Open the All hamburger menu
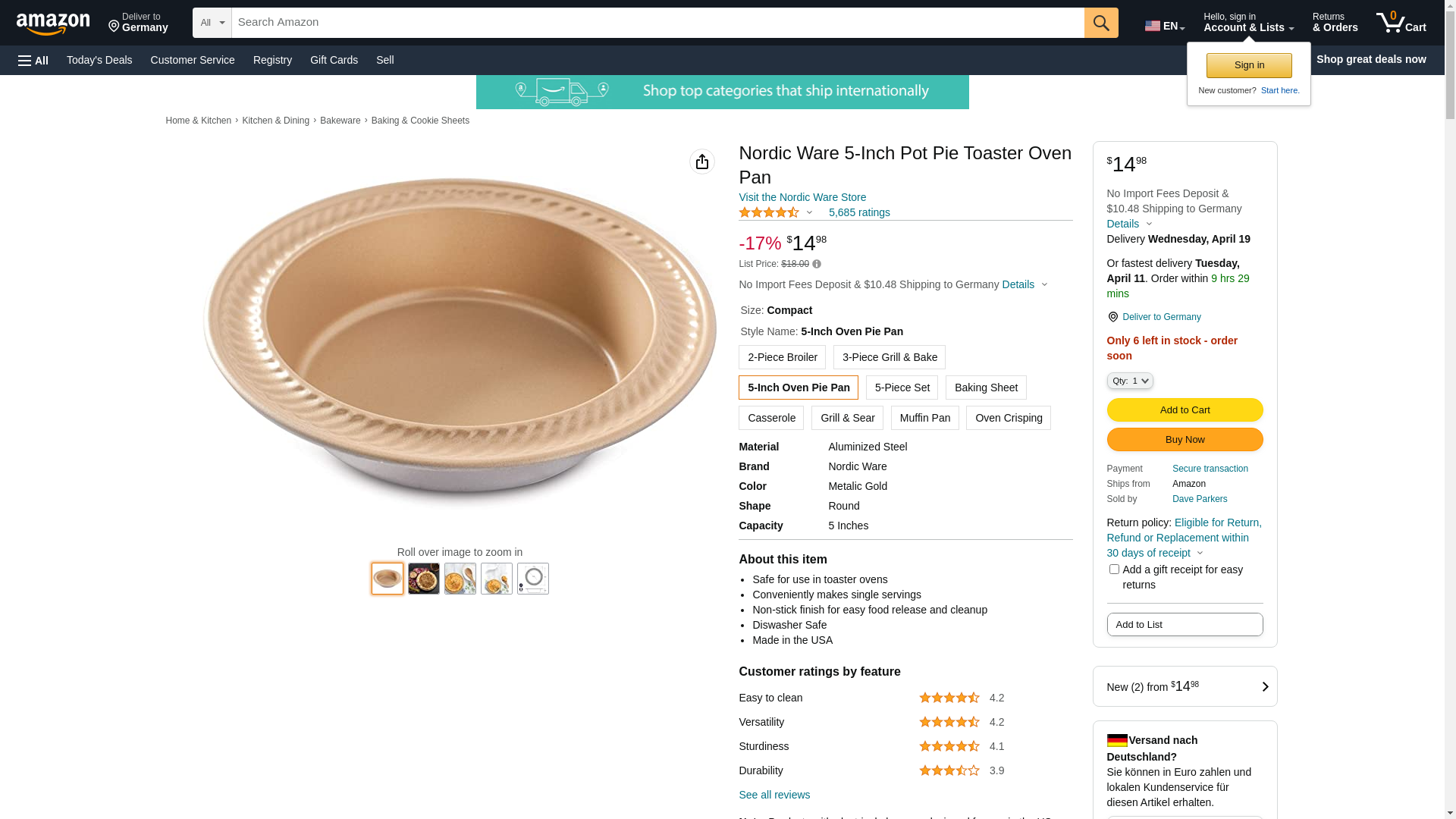1456x819 pixels. coord(33,60)
